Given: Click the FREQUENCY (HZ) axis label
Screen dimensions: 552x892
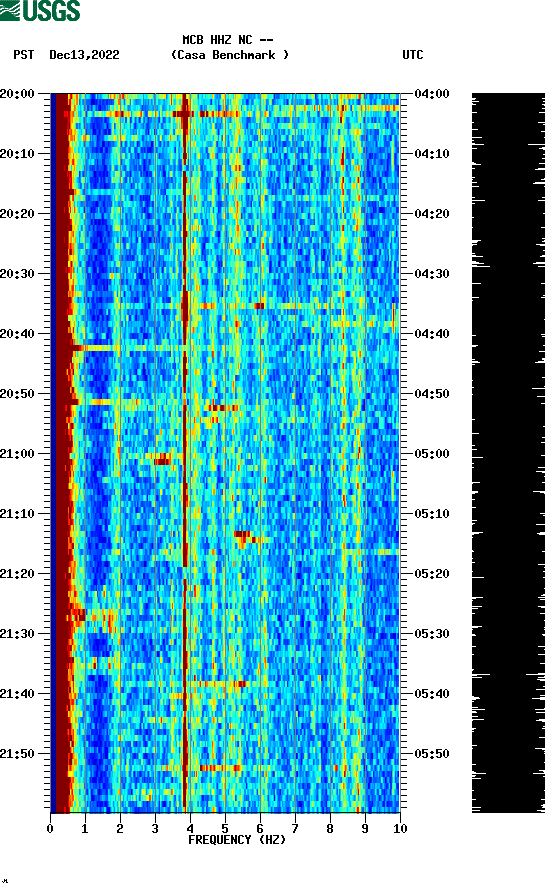Looking at the screenshot, I should [237, 840].
